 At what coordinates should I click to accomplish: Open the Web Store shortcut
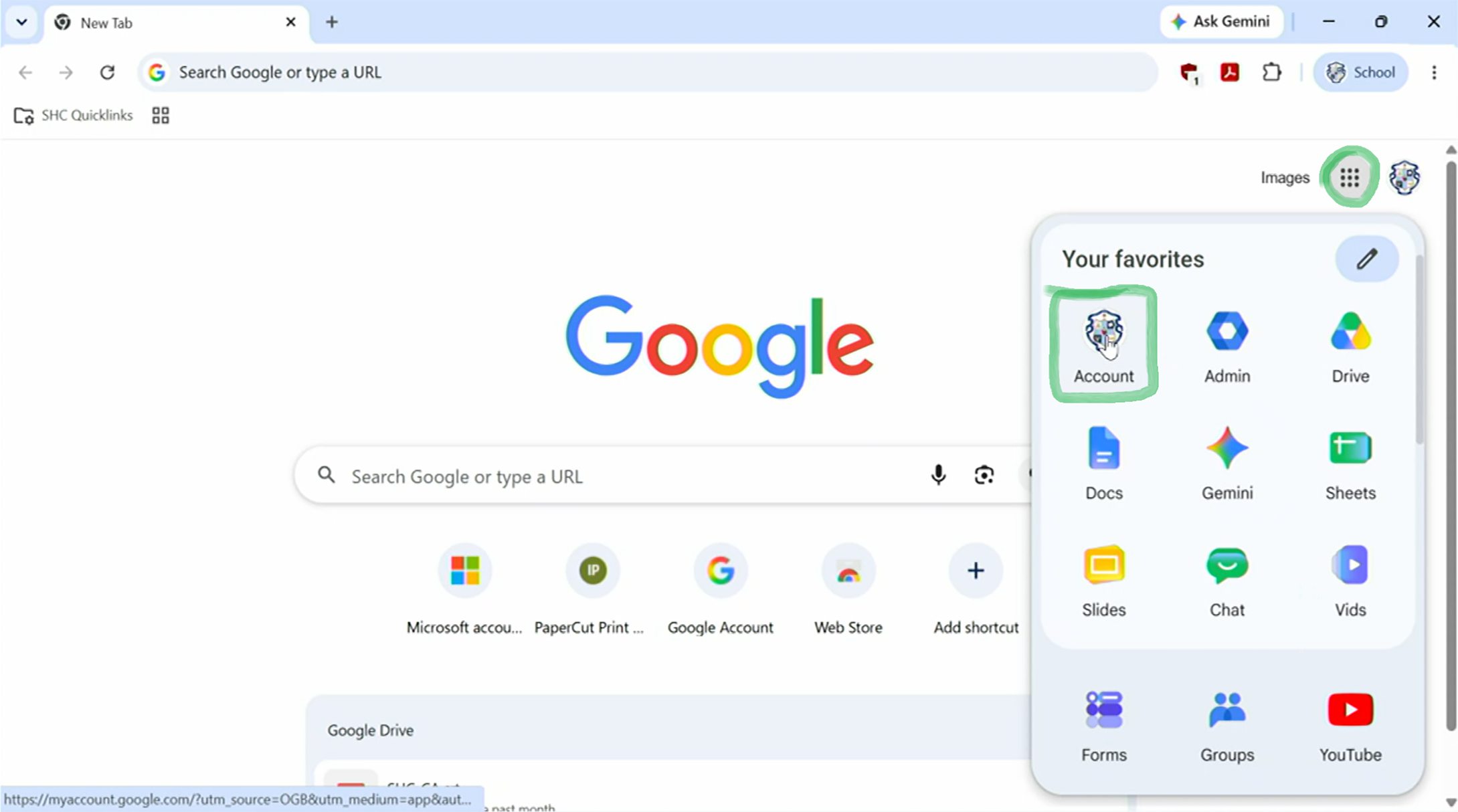(x=848, y=590)
